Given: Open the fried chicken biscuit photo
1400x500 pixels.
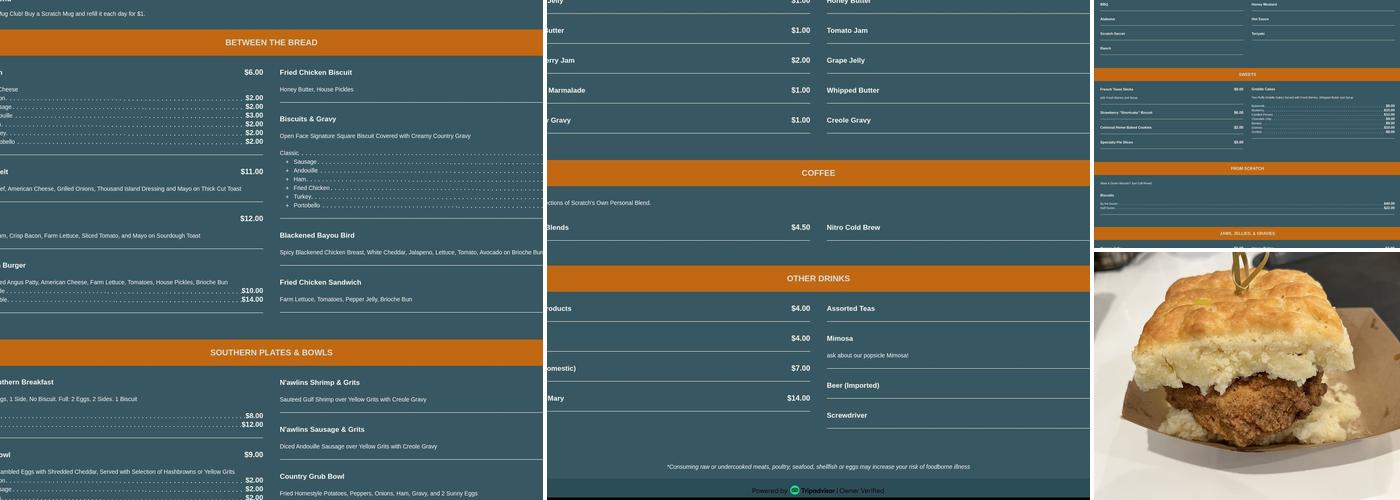Looking at the screenshot, I should click(x=1246, y=375).
